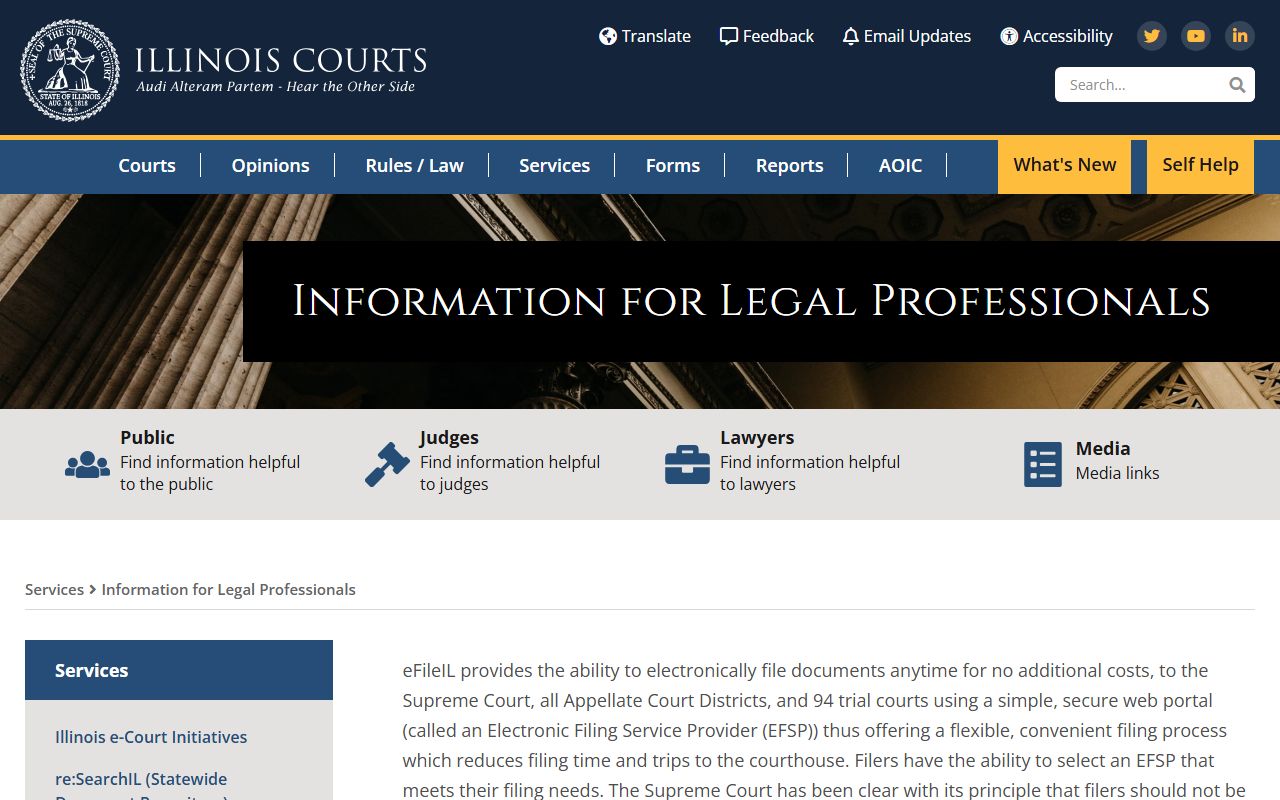Click the re:SearchIL sidebar link

click(x=141, y=788)
